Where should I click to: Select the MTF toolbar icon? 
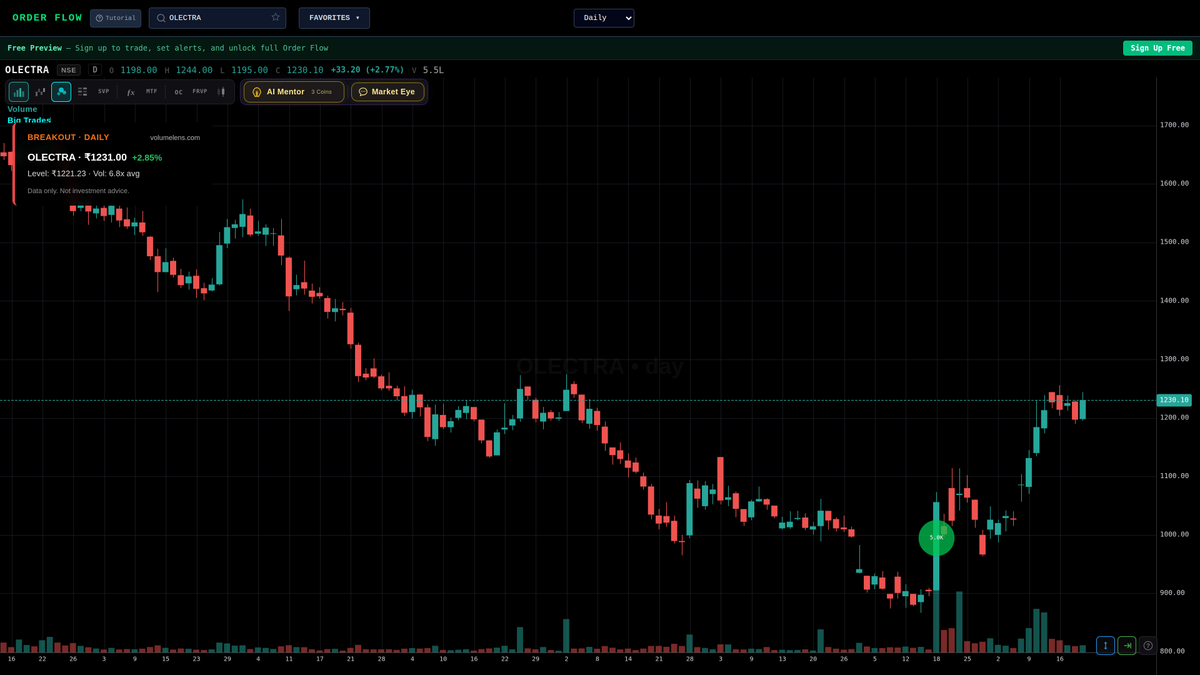pos(151,91)
